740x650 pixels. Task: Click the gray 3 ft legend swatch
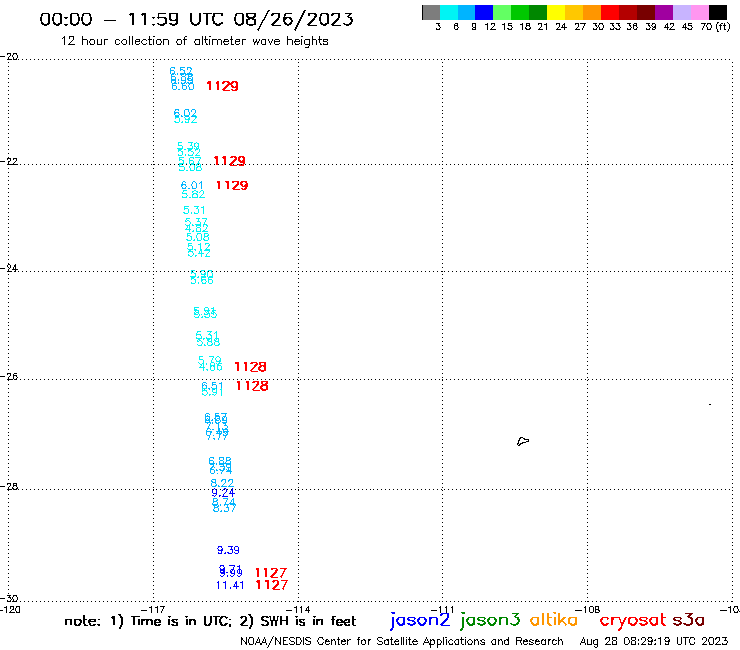[x=431, y=12]
